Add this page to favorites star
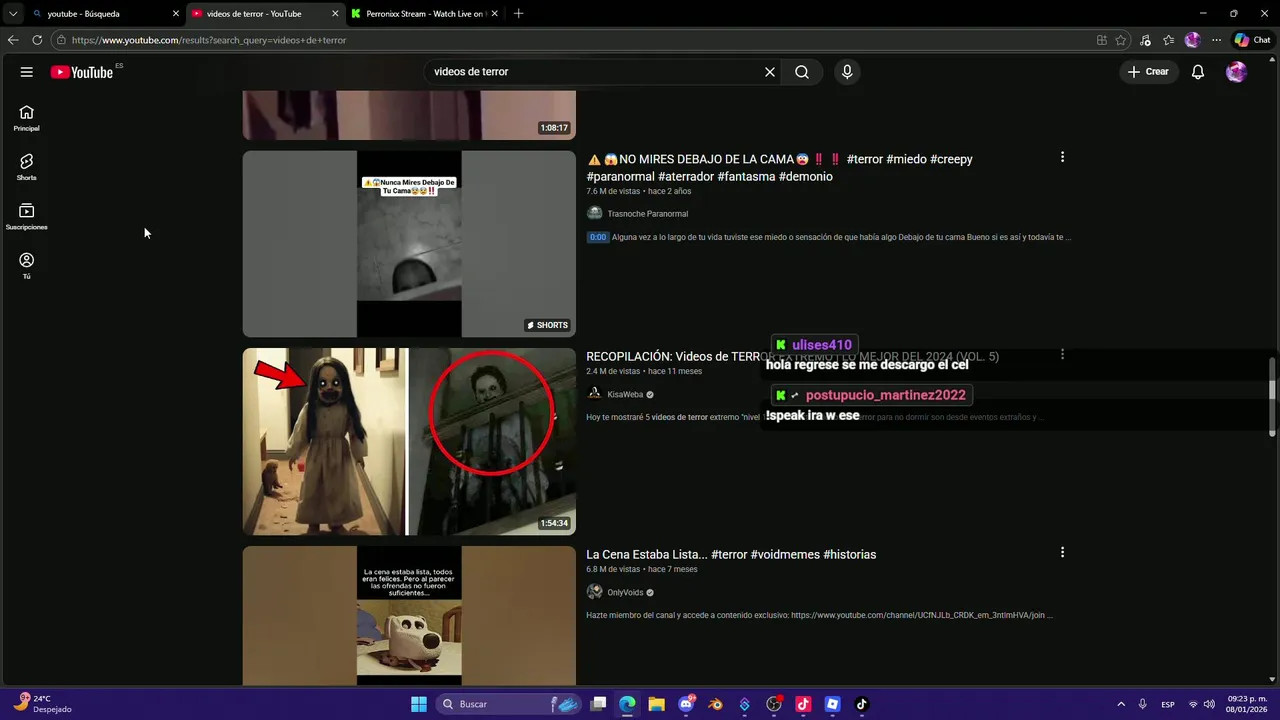Screen dimensions: 1280x720 pos(1121,40)
